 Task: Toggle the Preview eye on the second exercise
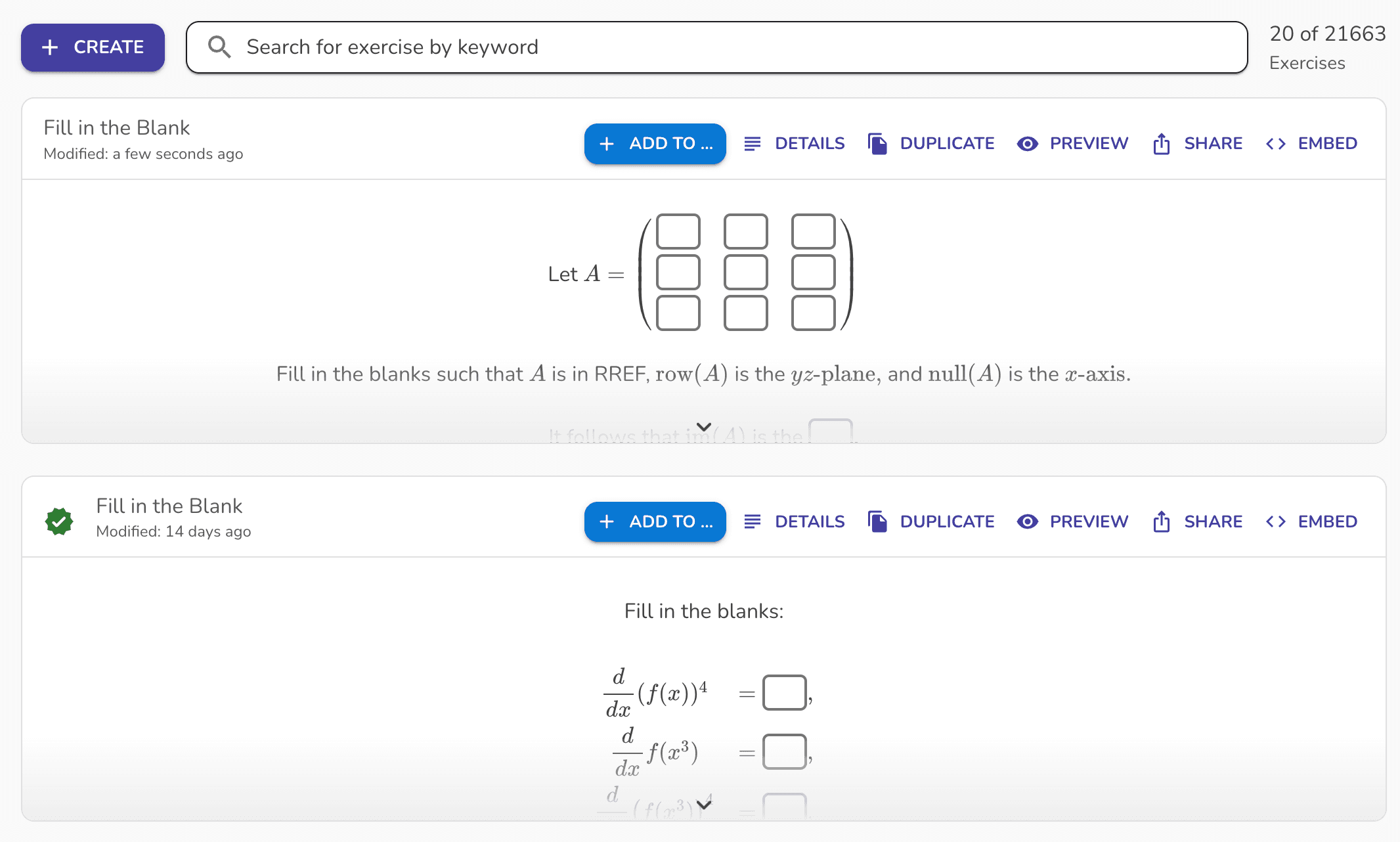1028,521
